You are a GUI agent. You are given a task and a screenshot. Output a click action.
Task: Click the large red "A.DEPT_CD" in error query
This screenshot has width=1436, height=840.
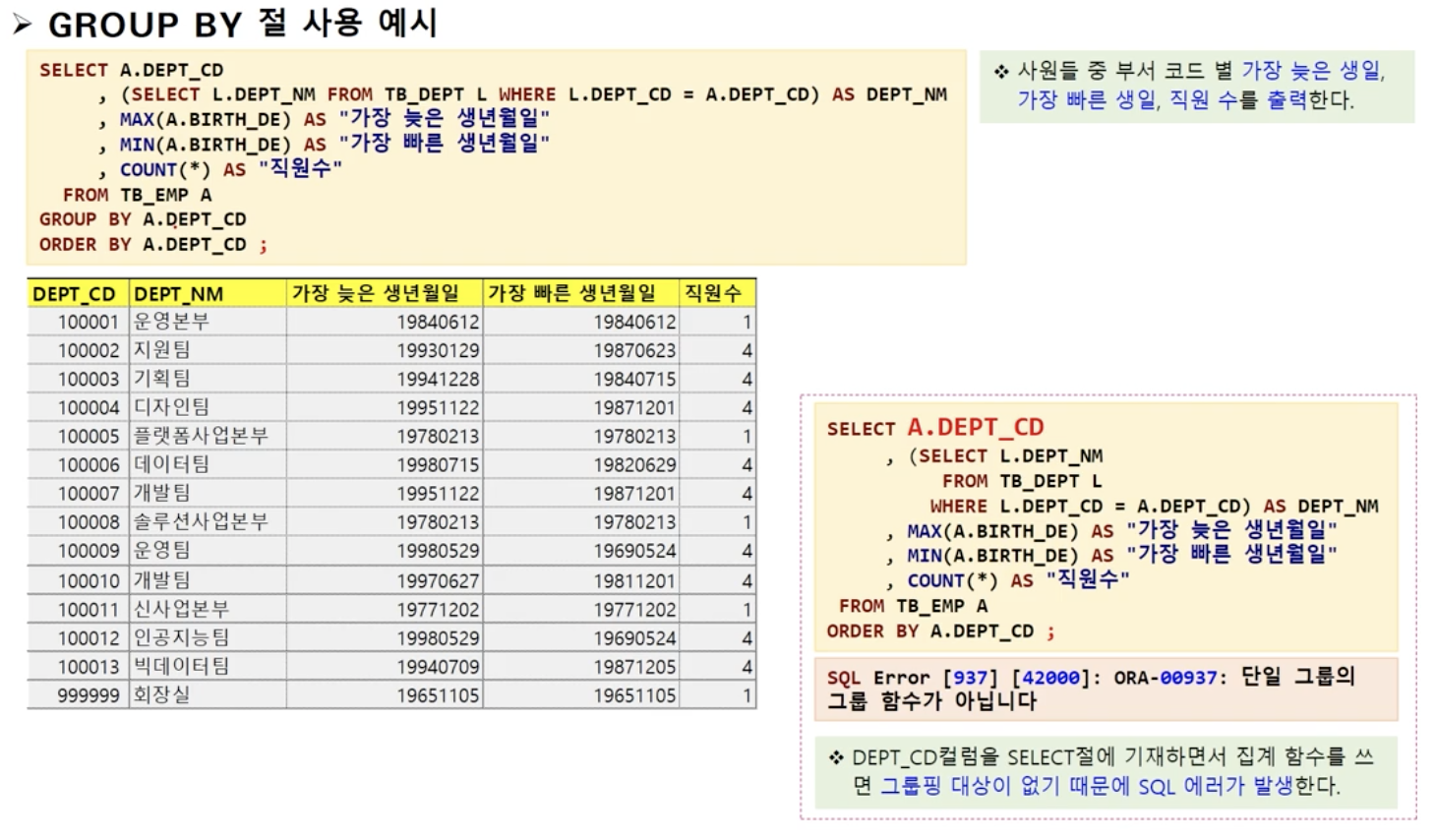pyautogui.click(x=975, y=427)
